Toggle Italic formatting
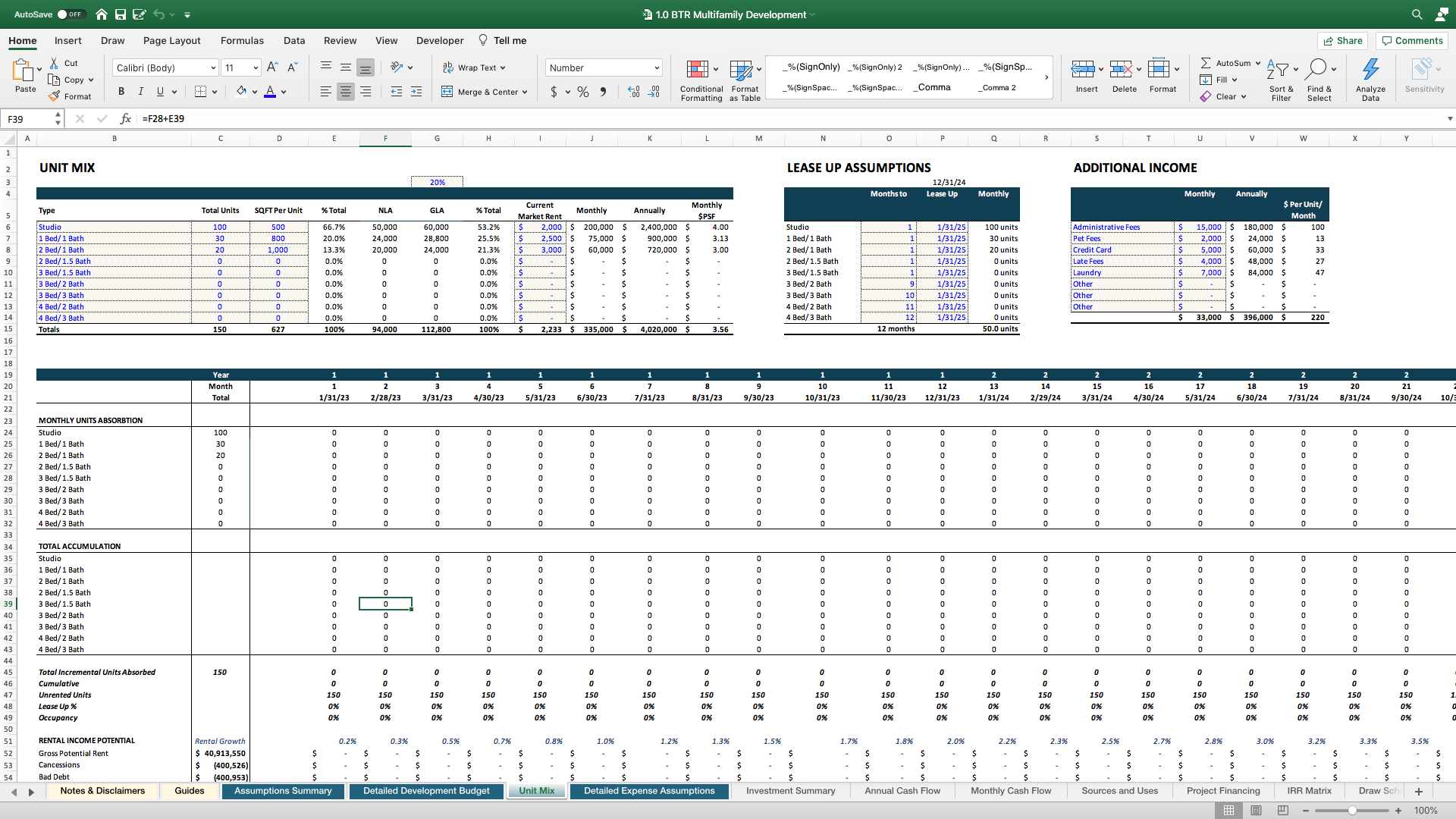Viewport: 1456px width, 819px height. (140, 92)
